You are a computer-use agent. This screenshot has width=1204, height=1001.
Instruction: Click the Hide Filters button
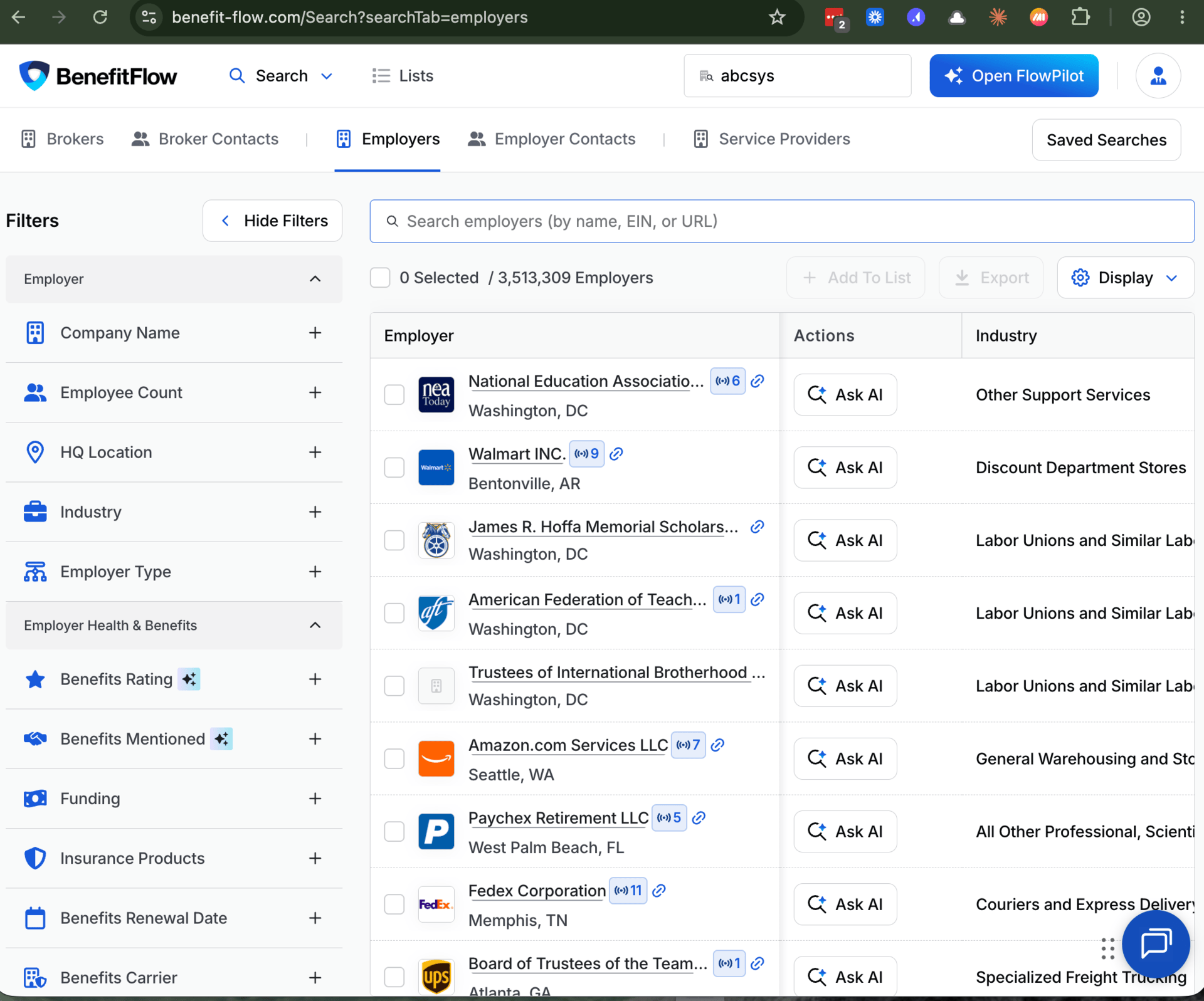click(x=272, y=221)
